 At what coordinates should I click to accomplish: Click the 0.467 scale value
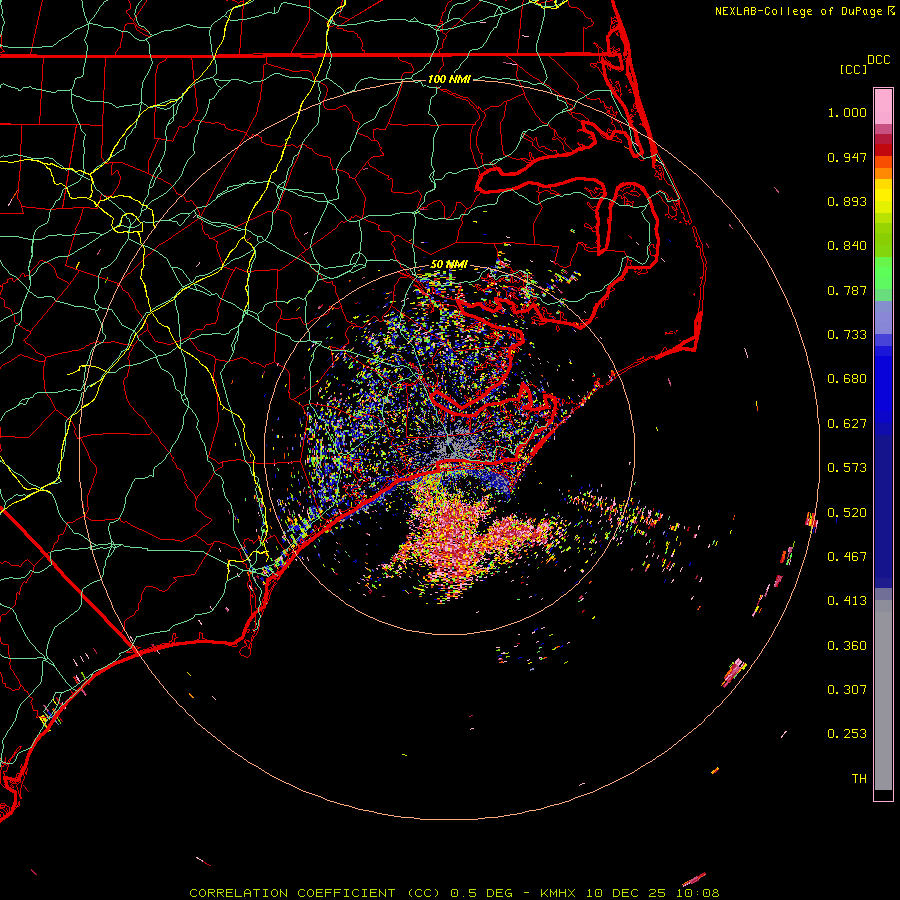[x=847, y=557]
